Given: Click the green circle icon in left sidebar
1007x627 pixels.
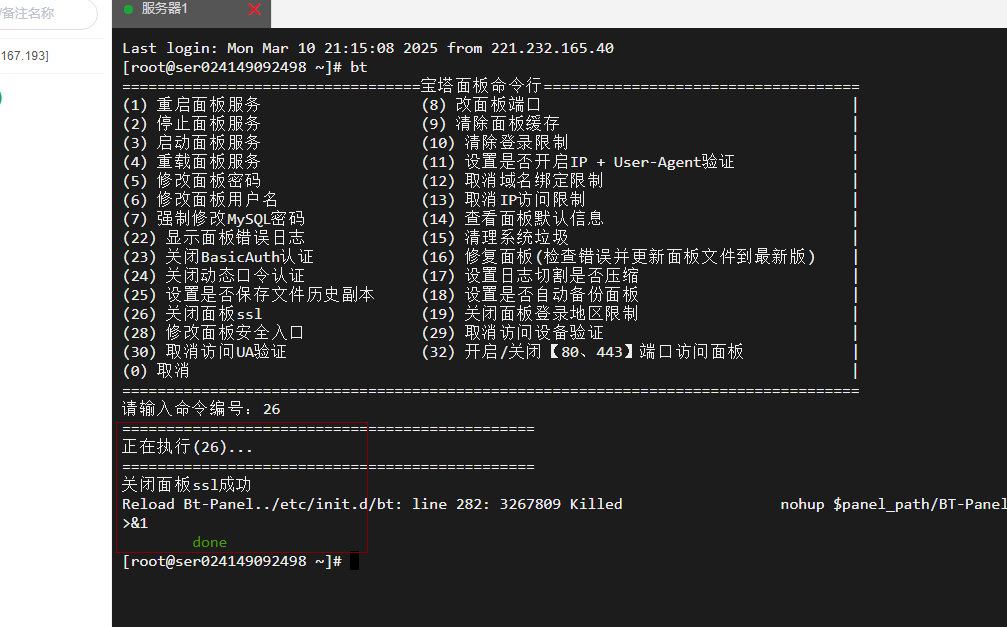Looking at the screenshot, I should (x=0, y=98).
